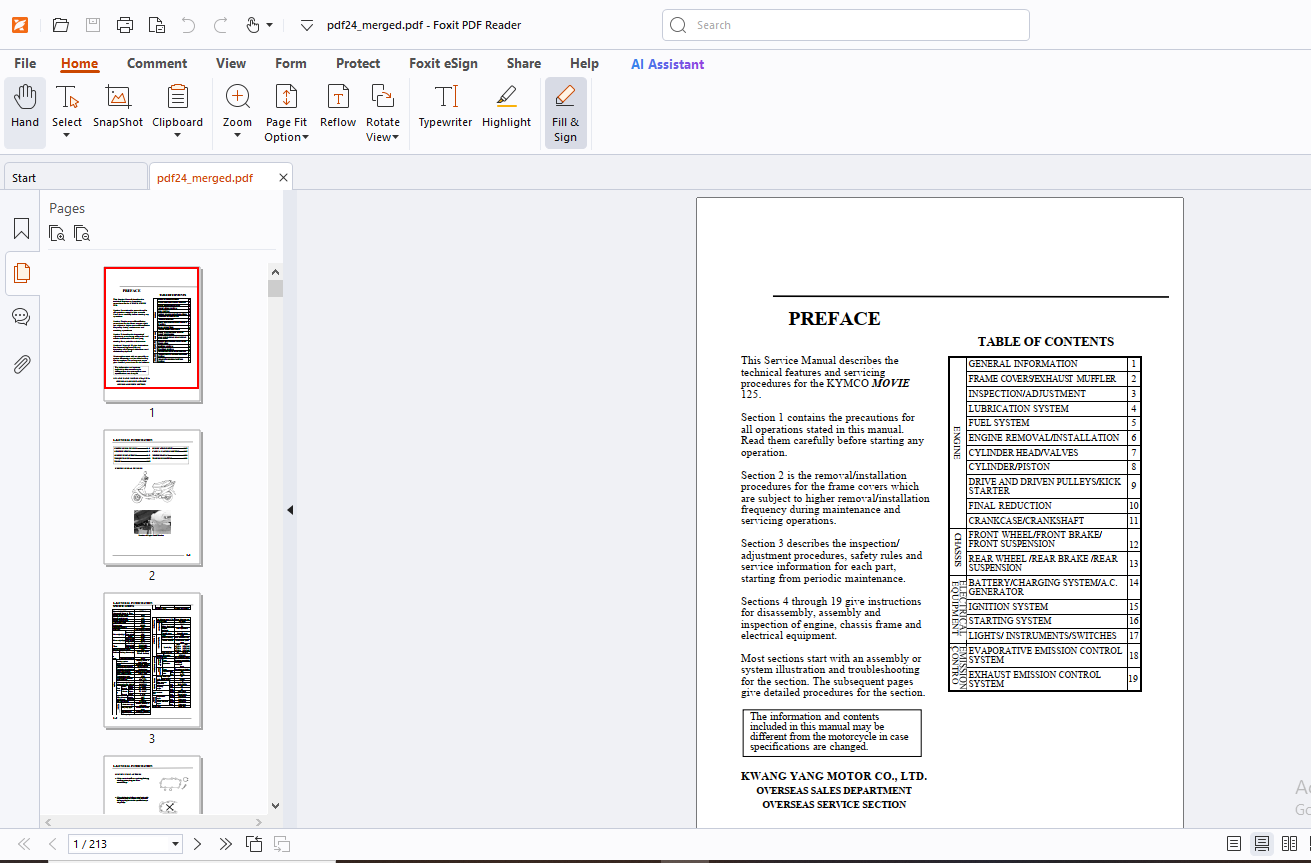Expand the Rotate View dropdown arrow
The height and width of the screenshot is (863, 1311).
tap(396, 138)
